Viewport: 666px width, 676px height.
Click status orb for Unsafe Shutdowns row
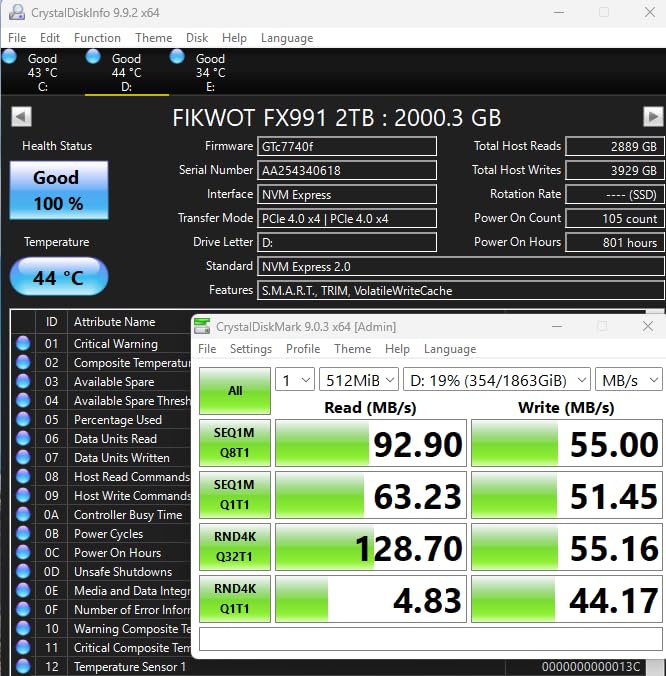[23, 571]
